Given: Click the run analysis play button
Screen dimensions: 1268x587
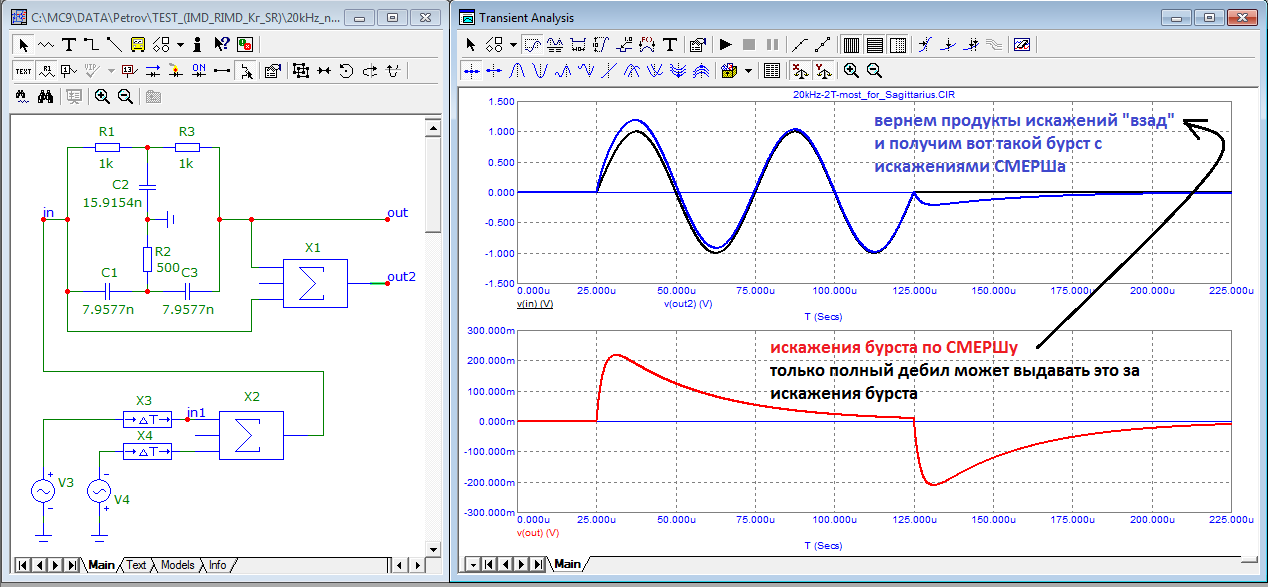Looking at the screenshot, I should click(x=726, y=44).
